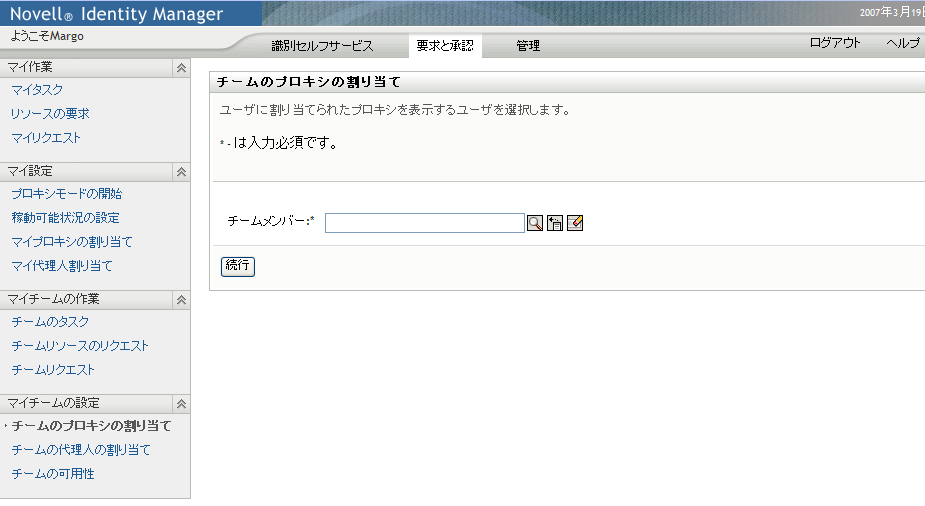
Task: Select the 要求と承認 tab
Action: [445, 45]
